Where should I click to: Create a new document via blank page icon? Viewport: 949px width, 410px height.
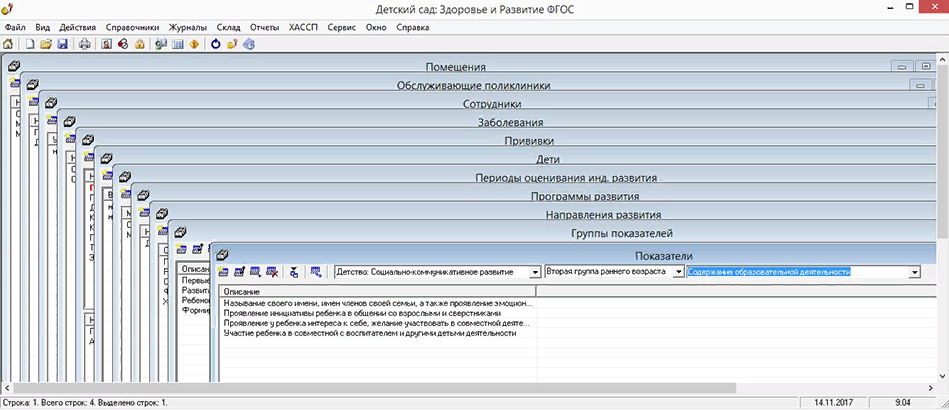click(31, 45)
